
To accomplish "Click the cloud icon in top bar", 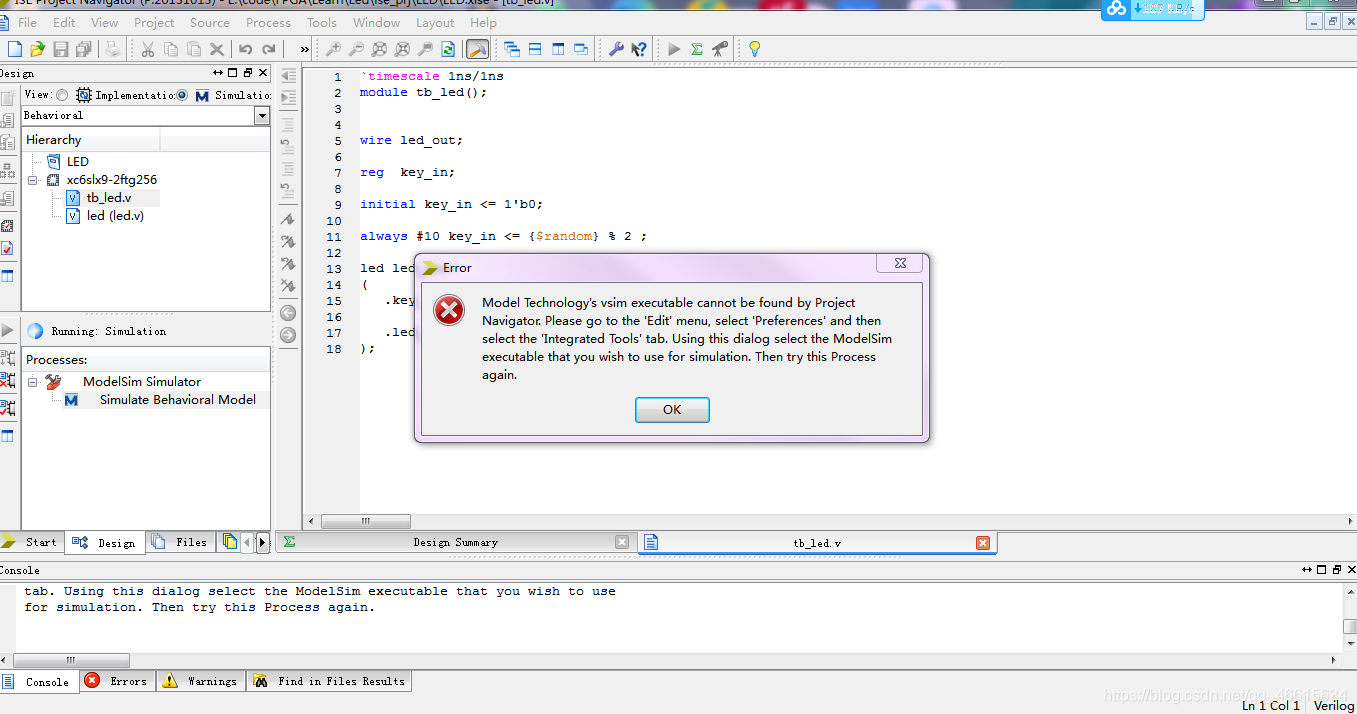I will [1116, 9].
